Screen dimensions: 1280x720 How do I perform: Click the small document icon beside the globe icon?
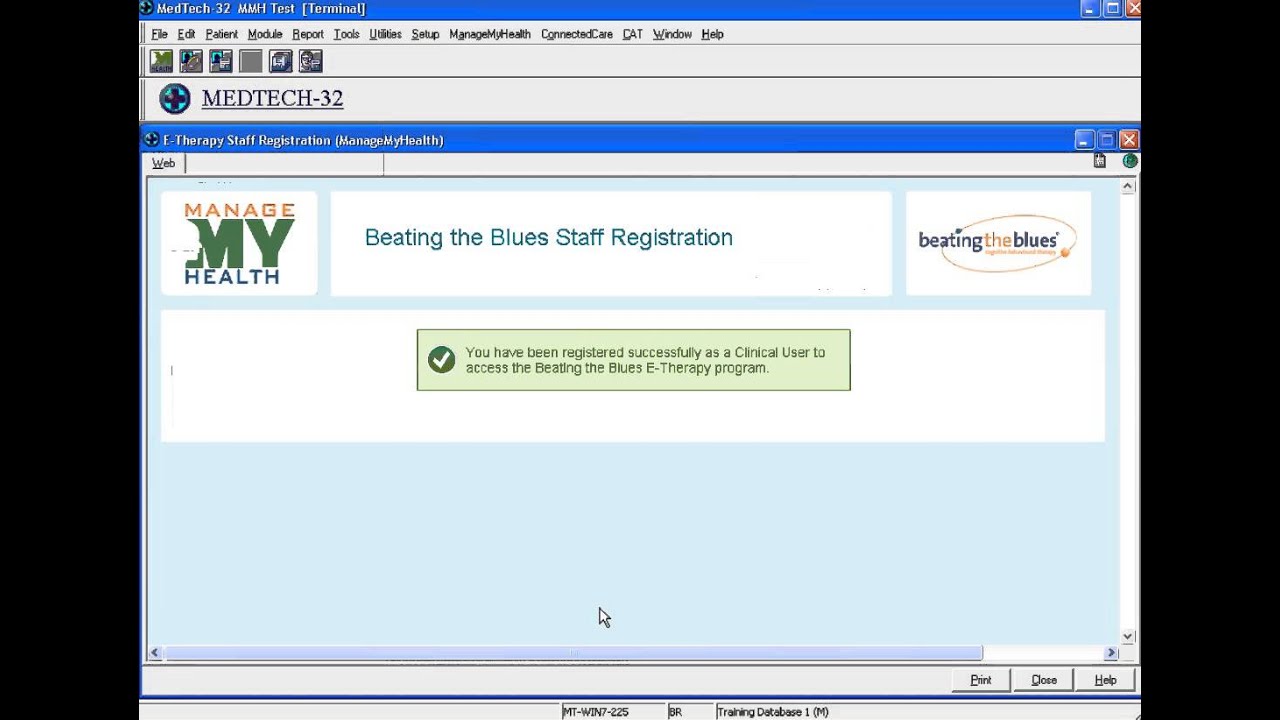(1100, 161)
